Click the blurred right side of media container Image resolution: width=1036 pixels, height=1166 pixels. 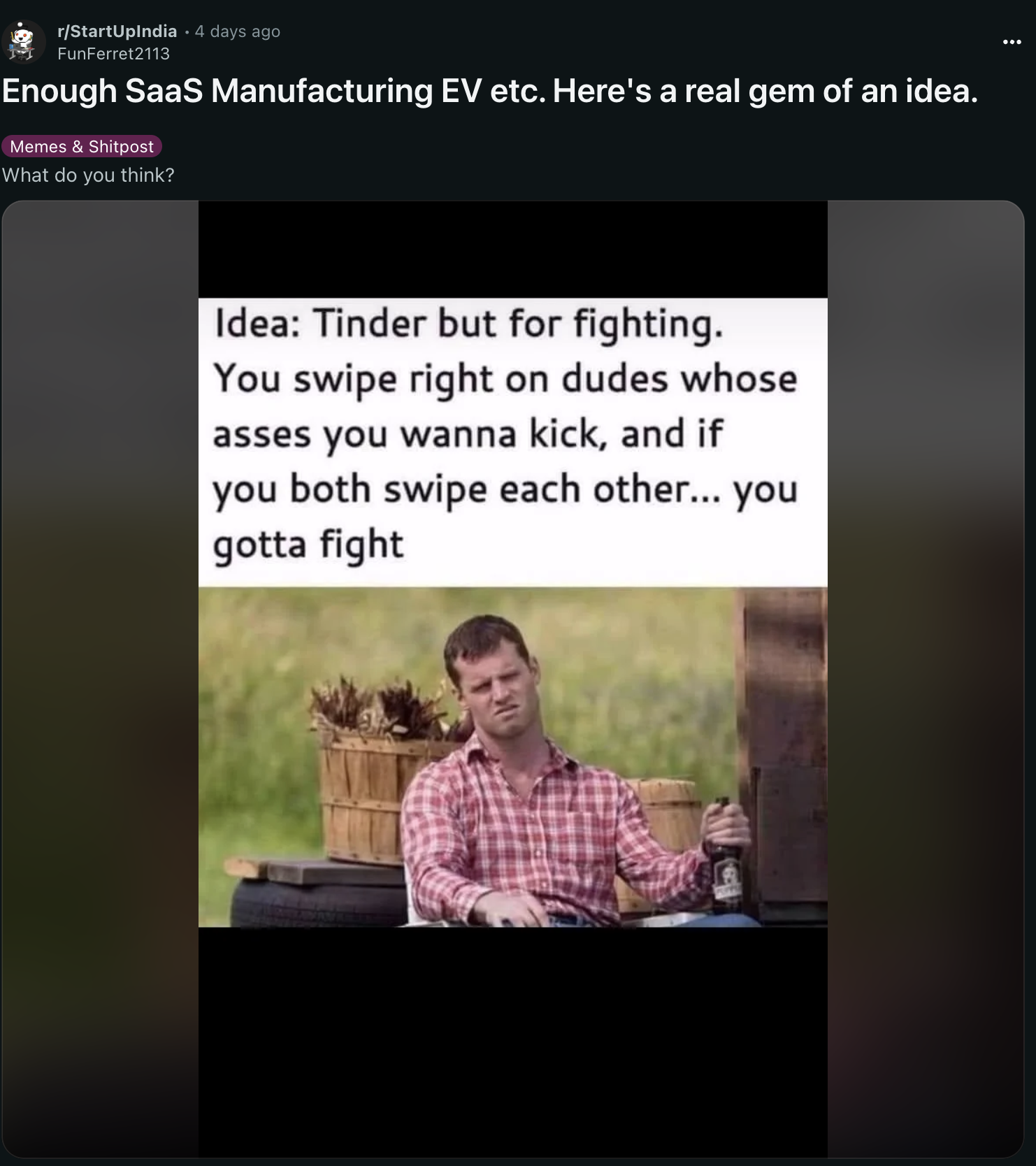(926, 678)
